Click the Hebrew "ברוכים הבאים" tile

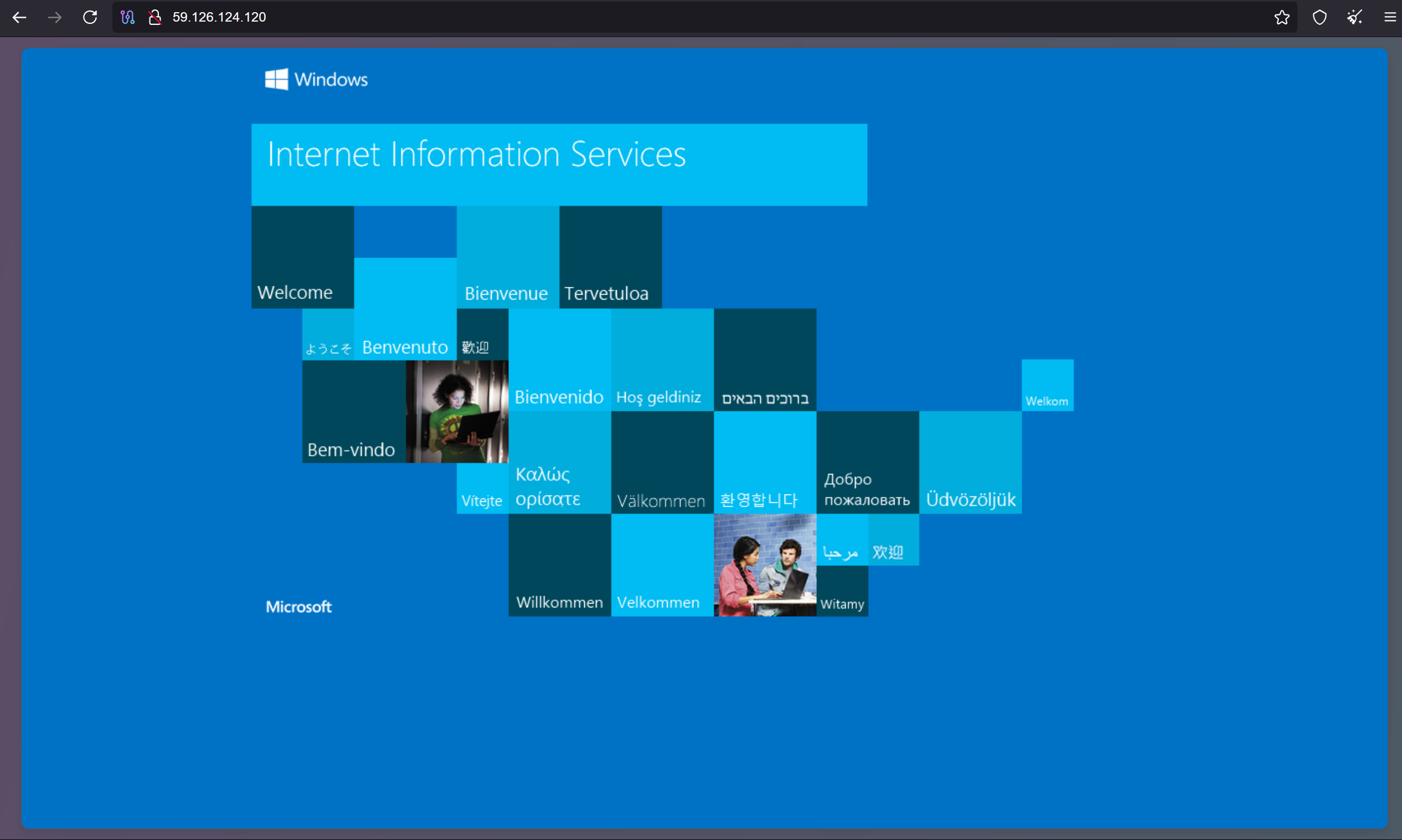point(765,360)
